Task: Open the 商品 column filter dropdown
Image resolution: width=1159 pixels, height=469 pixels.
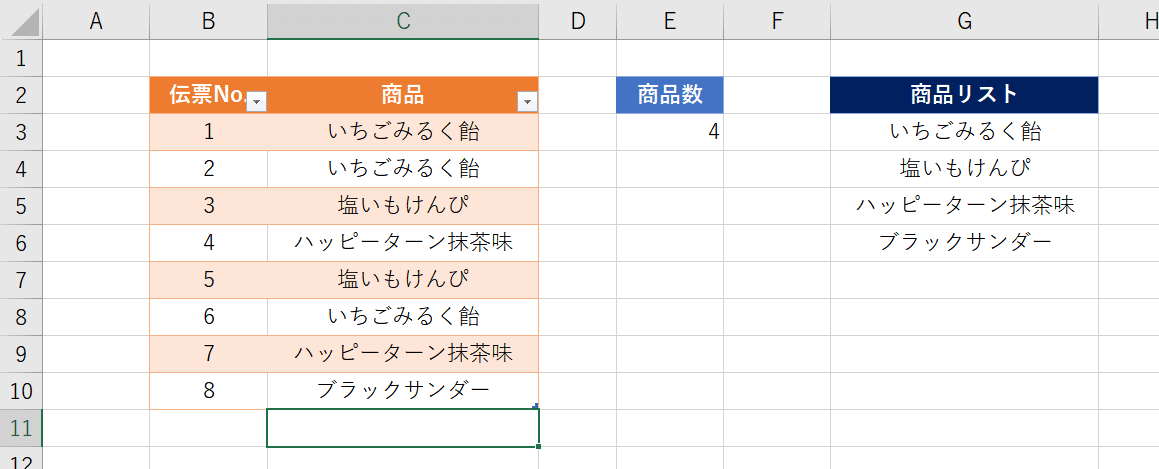Action: coord(527,103)
